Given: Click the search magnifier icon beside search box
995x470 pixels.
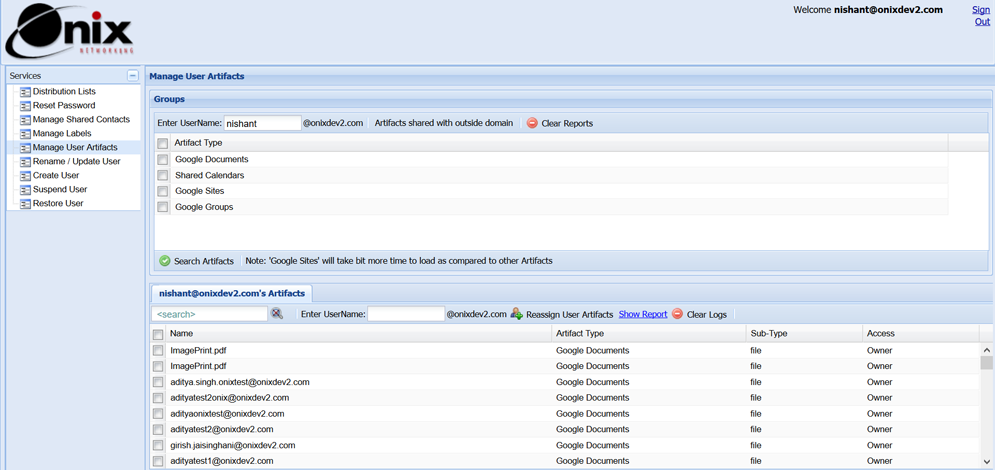Looking at the screenshot, I should 277,313.
